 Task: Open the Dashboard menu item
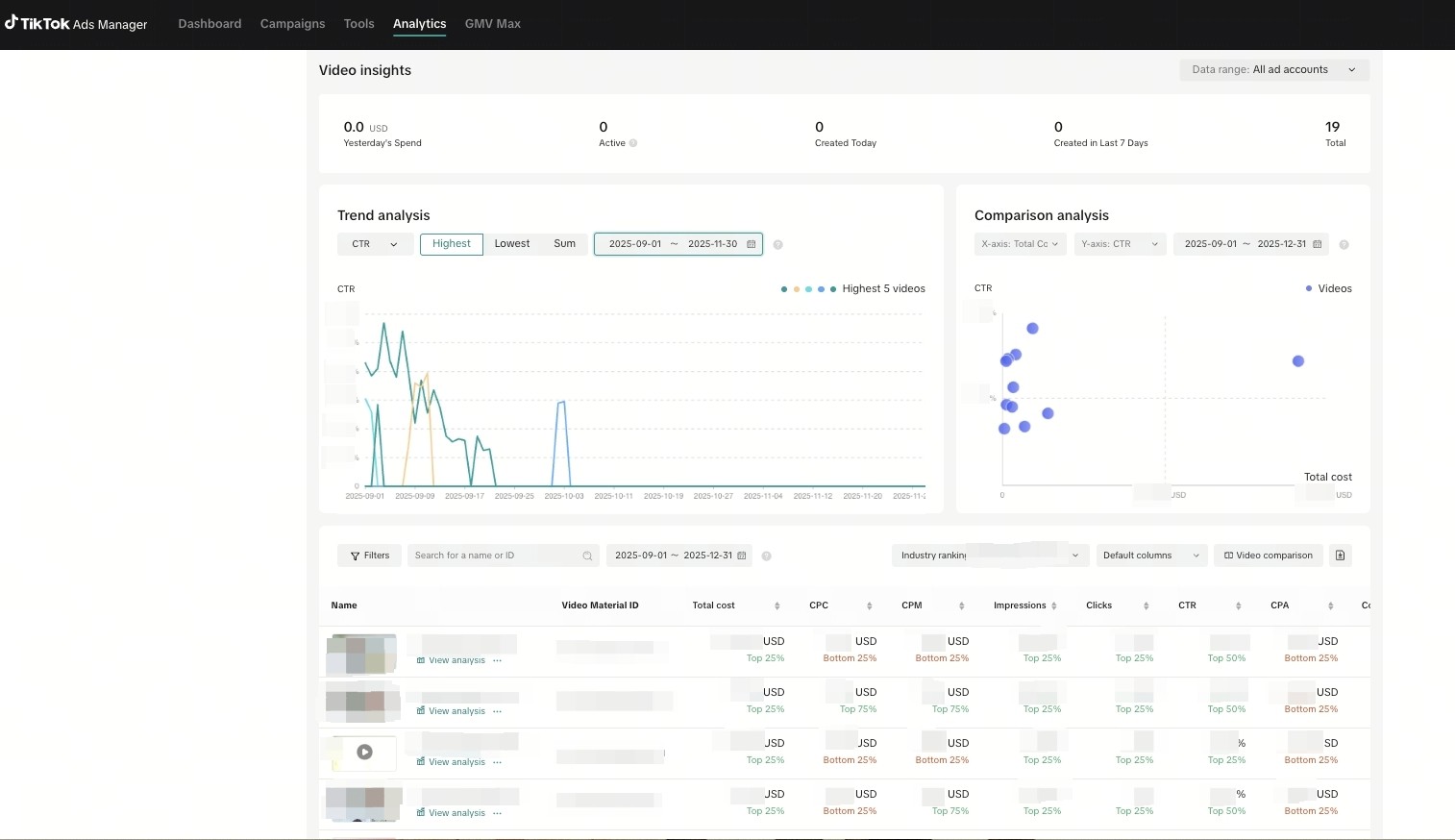(x=210, y=23)
